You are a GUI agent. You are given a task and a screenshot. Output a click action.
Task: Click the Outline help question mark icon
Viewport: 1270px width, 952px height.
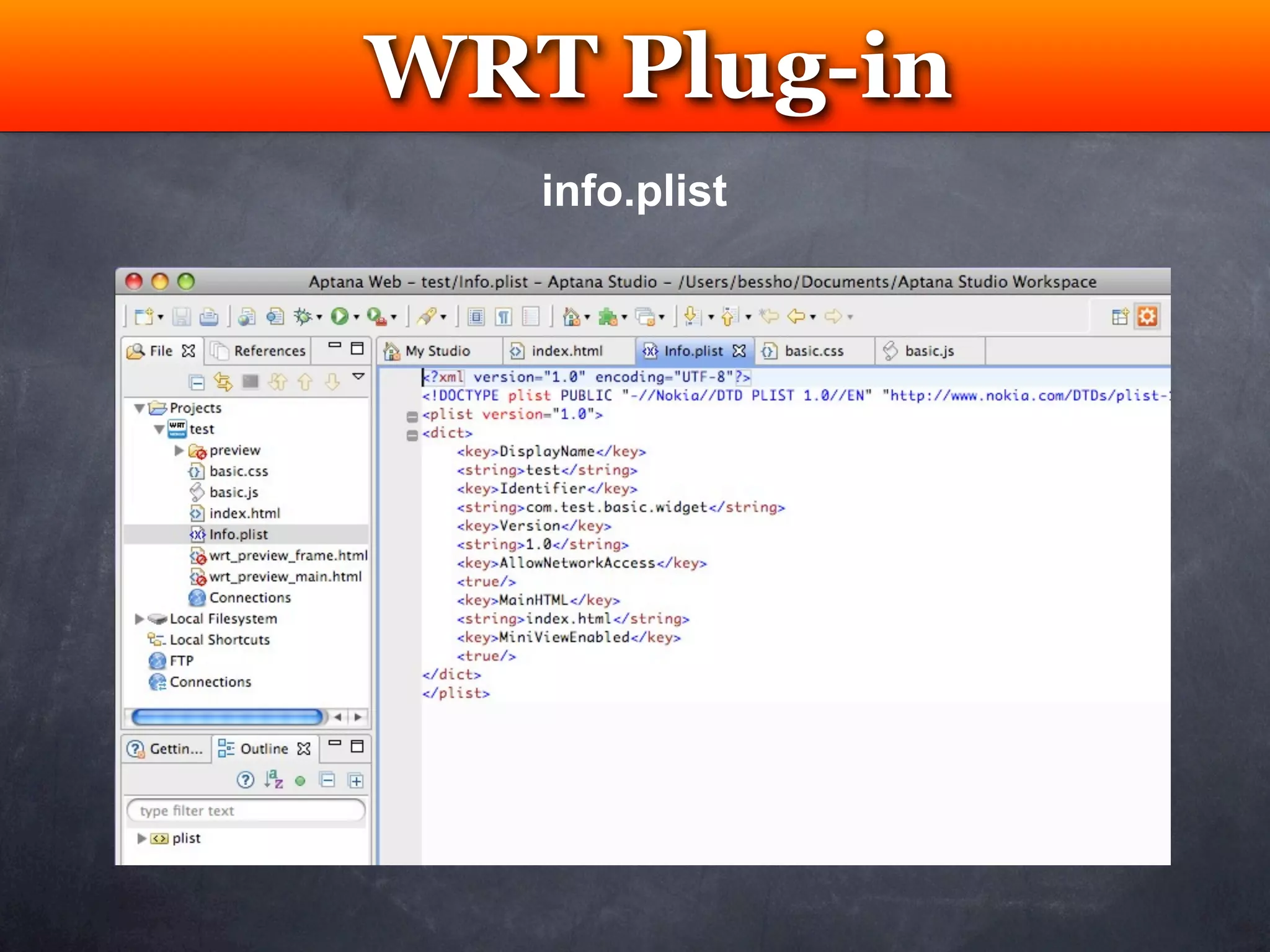pyautogui.click(x=246, y=780)
